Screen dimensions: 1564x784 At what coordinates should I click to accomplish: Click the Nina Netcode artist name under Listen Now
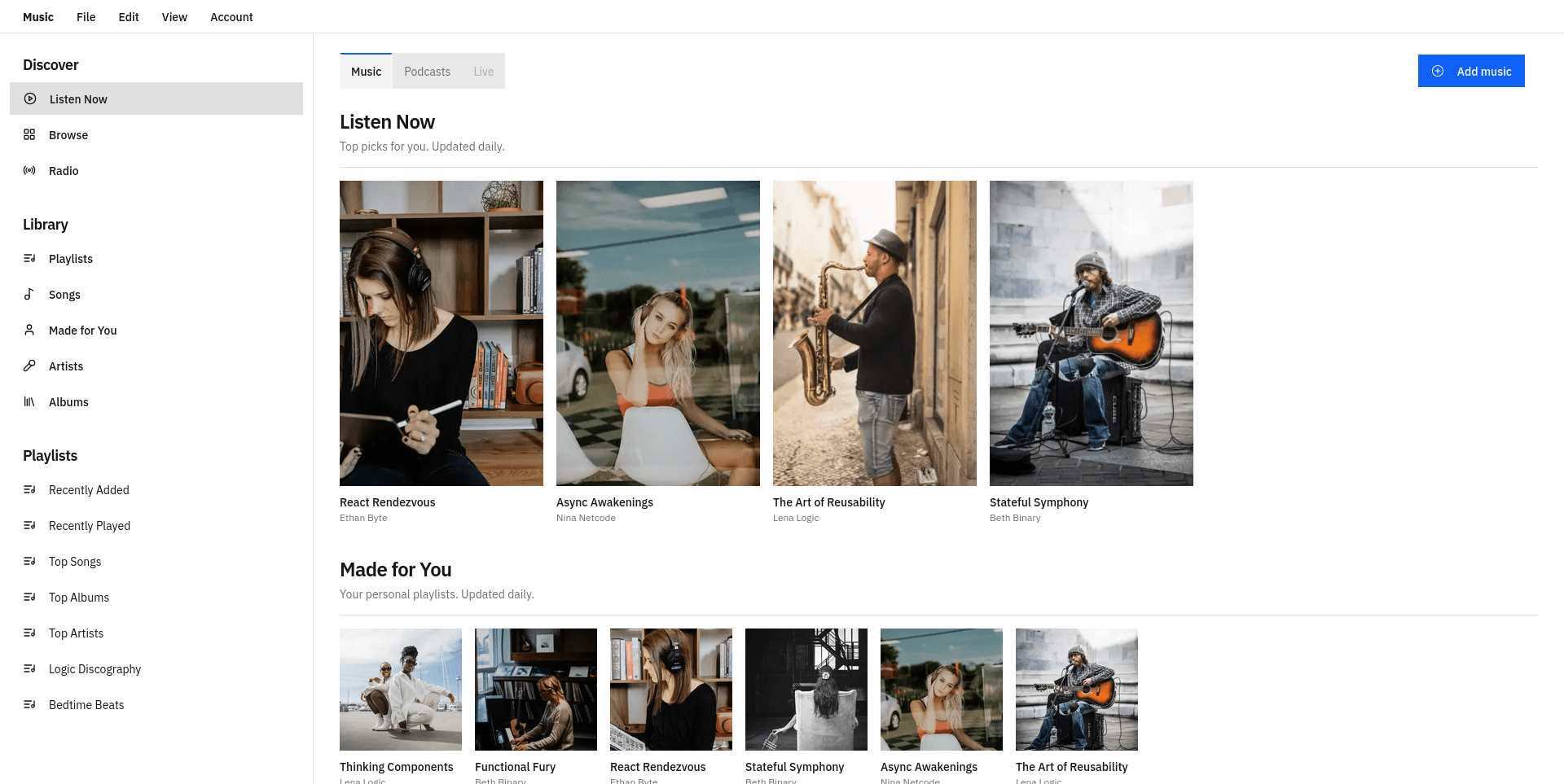(x=586, y=518)
